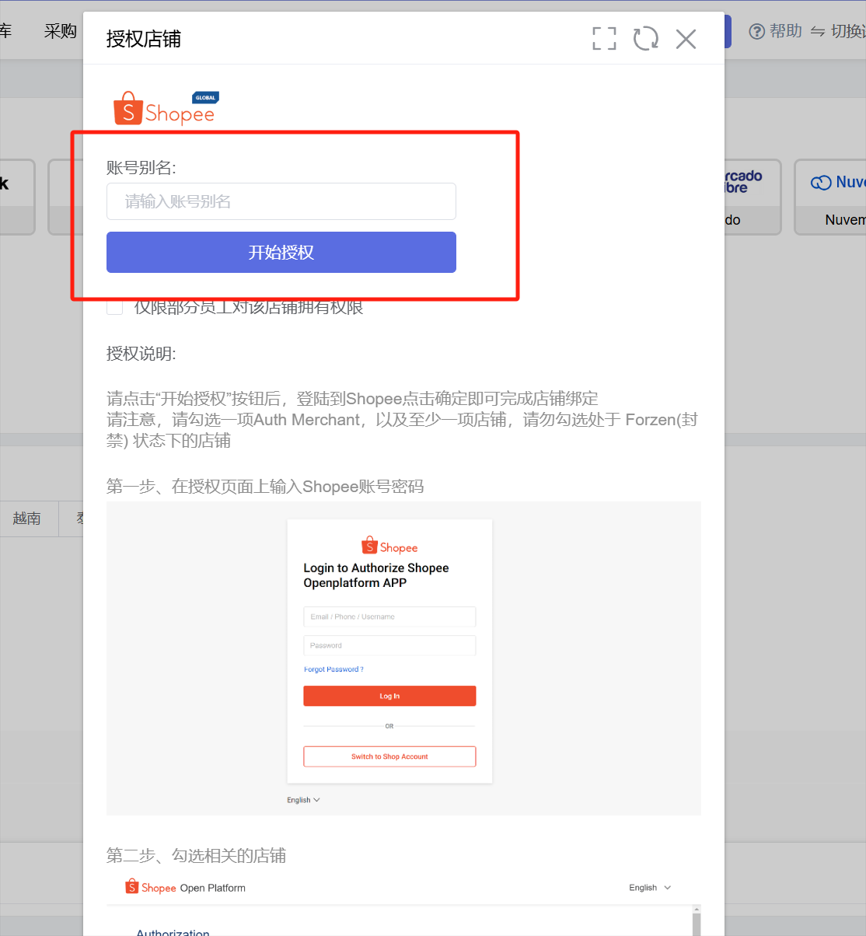Expand the authorize-shop dialog to fullscreen

click(x=604, y=39)
